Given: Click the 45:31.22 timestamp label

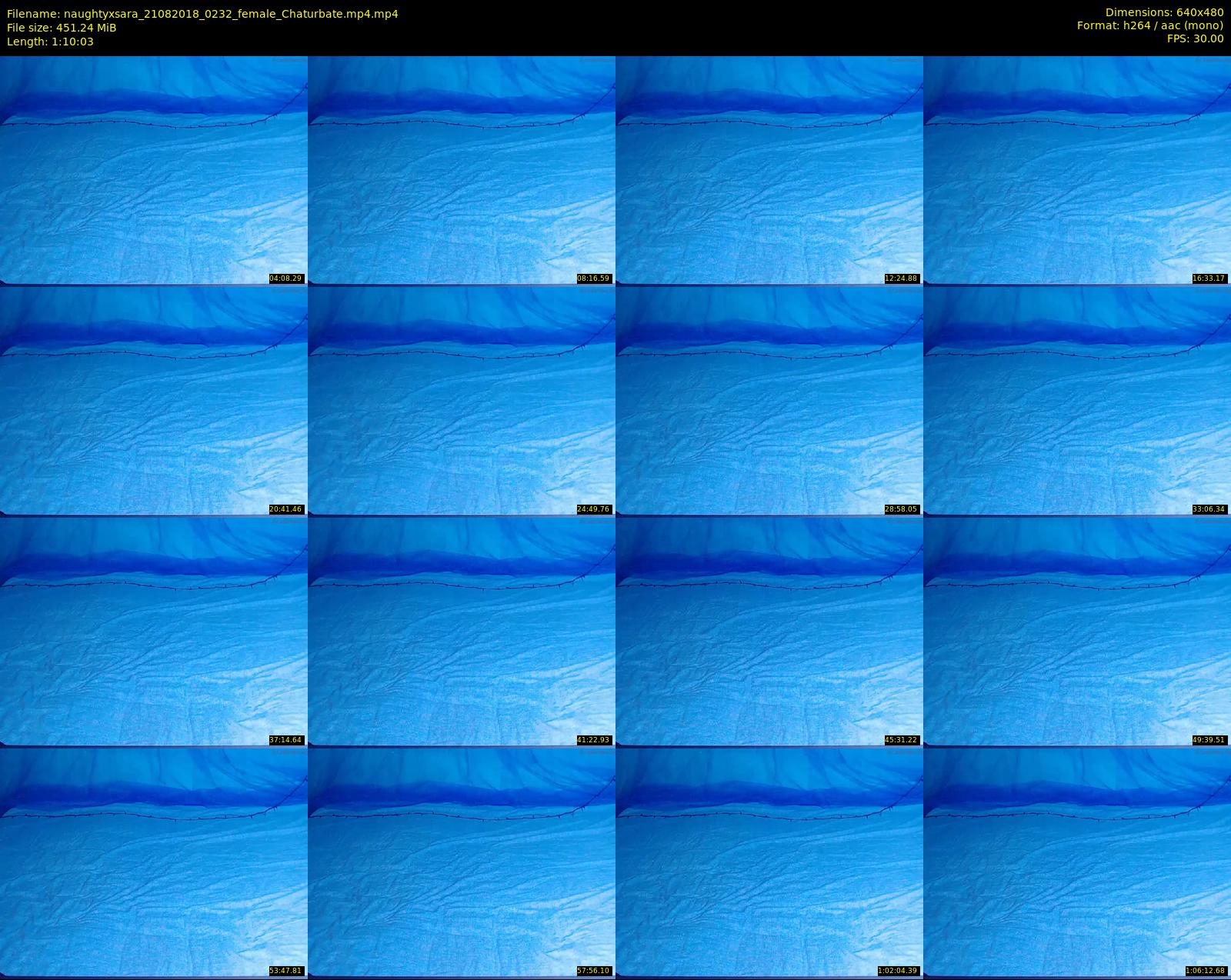Looking at the screenshot, I should (x=901, y=740).
